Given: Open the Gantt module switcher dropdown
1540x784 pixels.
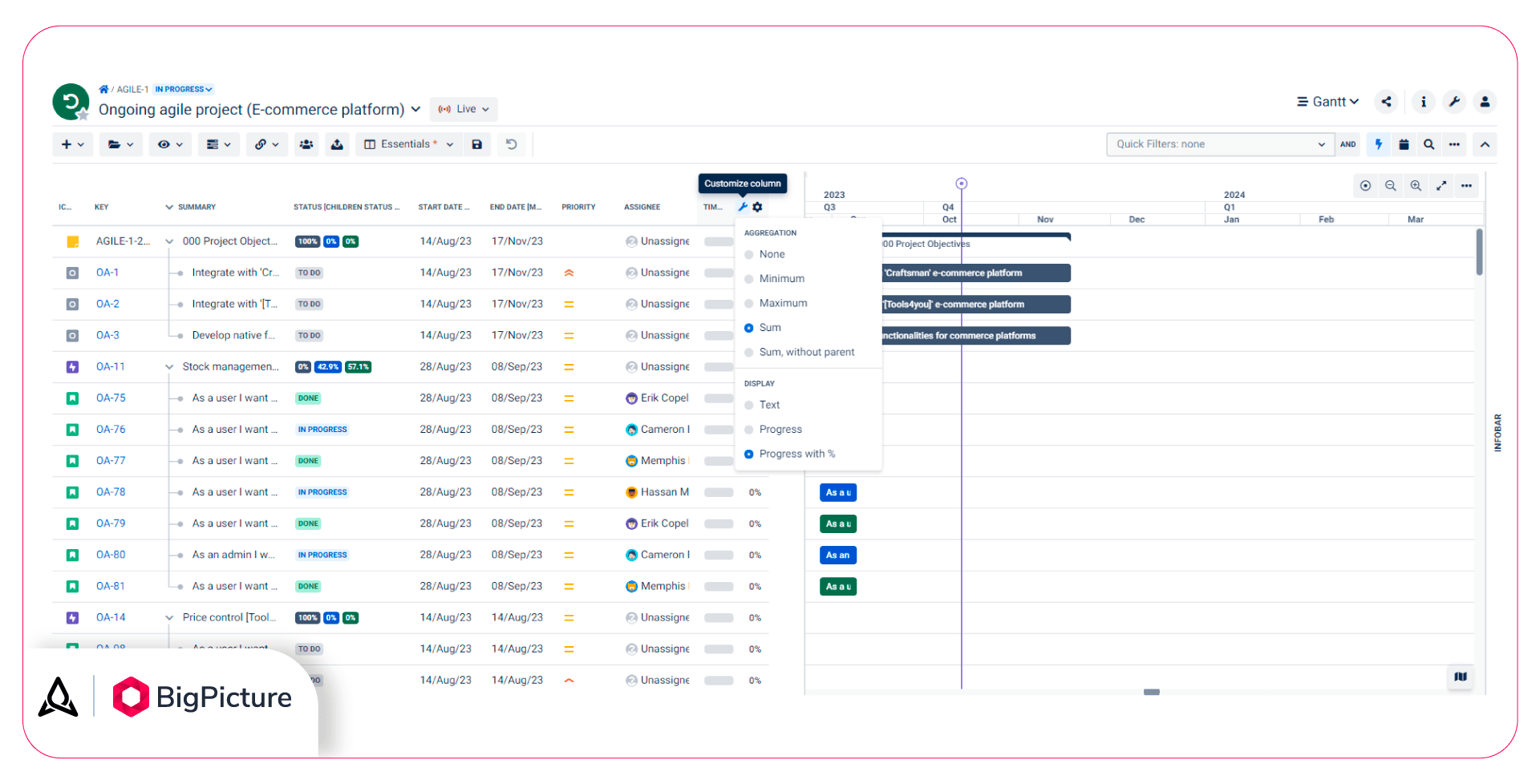Looking at the screenshot, I should tap(1327, 102).
